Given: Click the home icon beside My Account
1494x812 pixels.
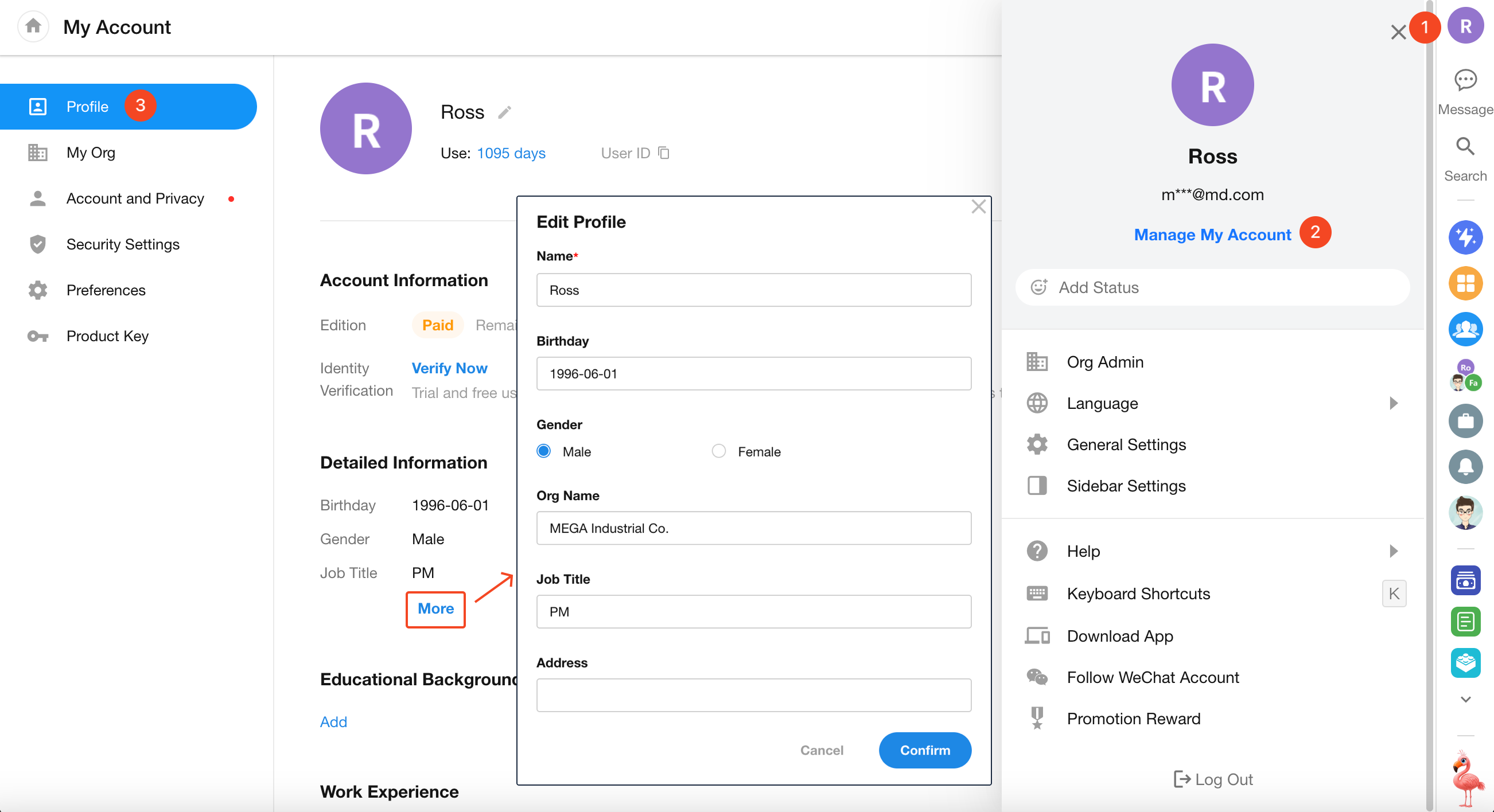Looking at the screenshot, I should pyautogui.click(x=33, y=26).
